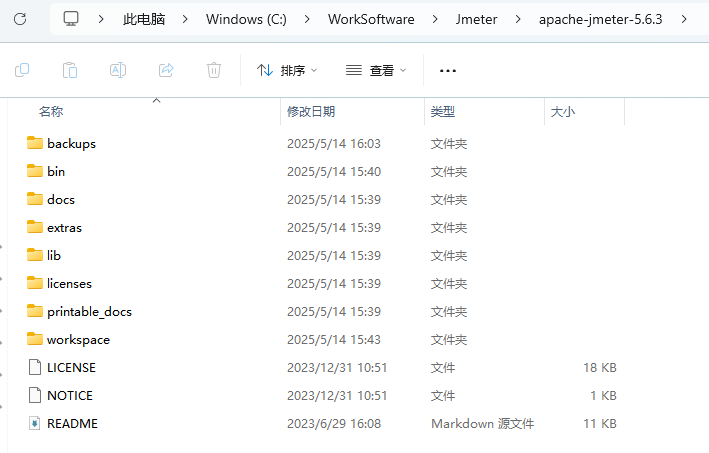Open the 查看 view dropdown
Viewport: 709px width, 453px height.
click(376, 71)
